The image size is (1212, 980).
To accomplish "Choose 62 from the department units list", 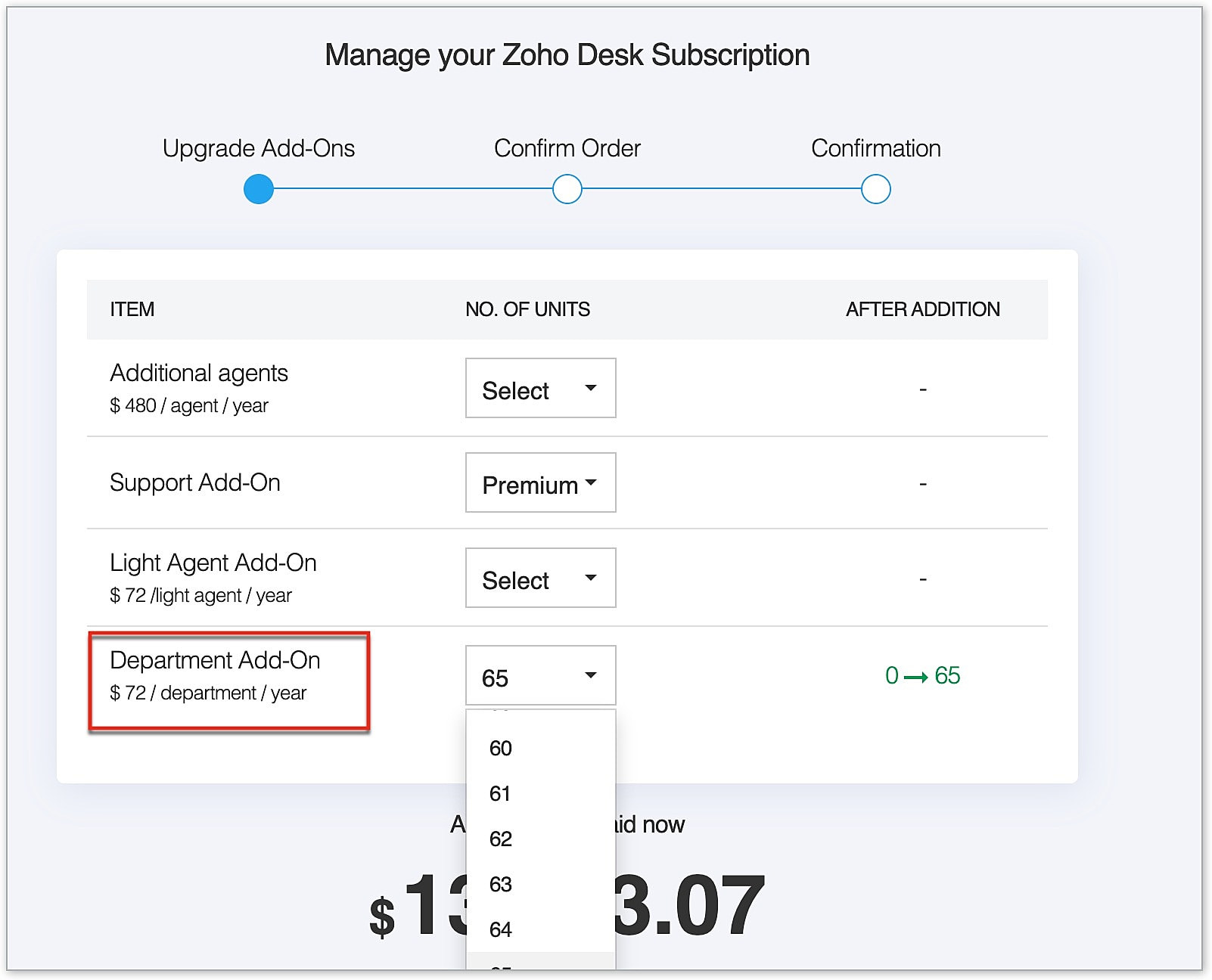I will [x=540, y=839].
